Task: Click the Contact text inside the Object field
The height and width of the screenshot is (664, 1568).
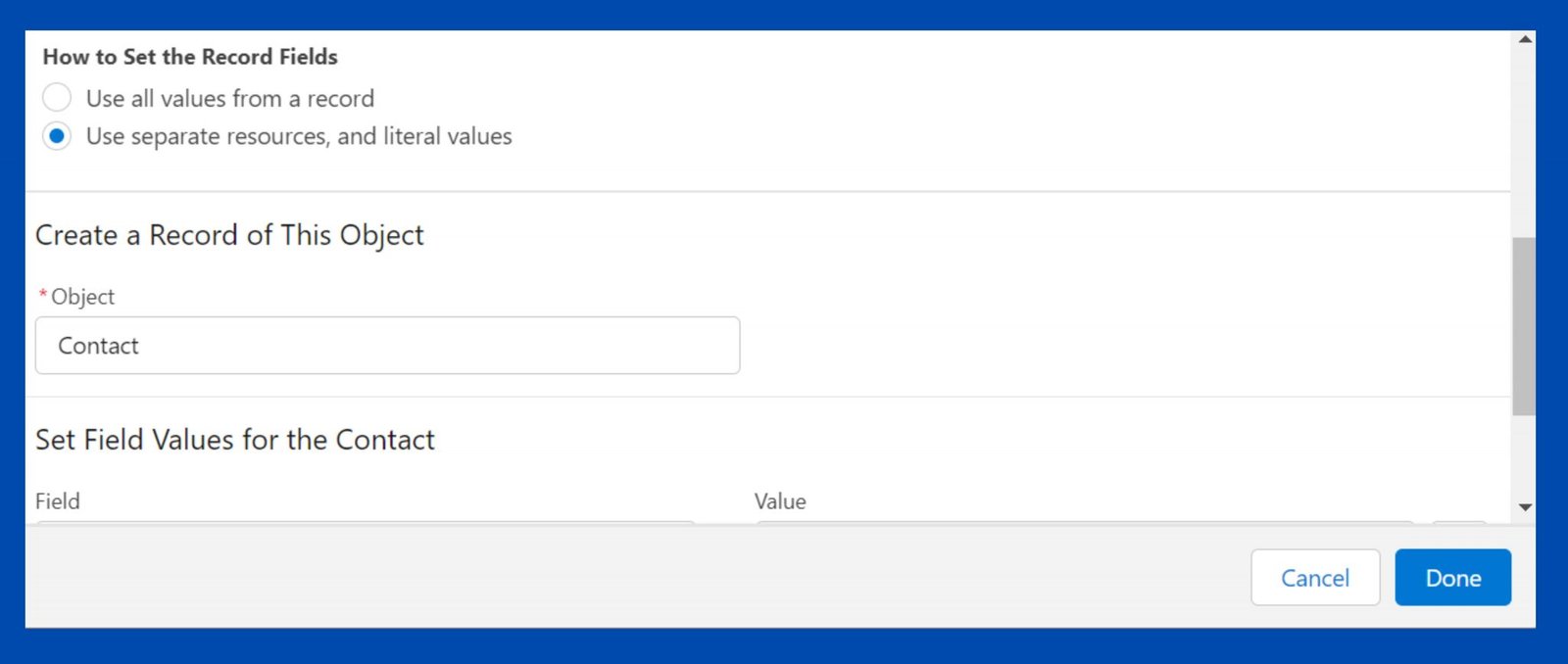Action: [x=97, y=346]
